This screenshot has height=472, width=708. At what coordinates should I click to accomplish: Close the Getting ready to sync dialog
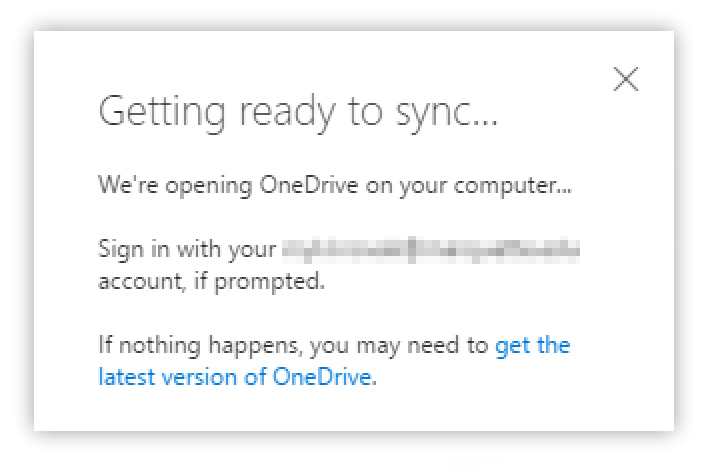point(626,80)
